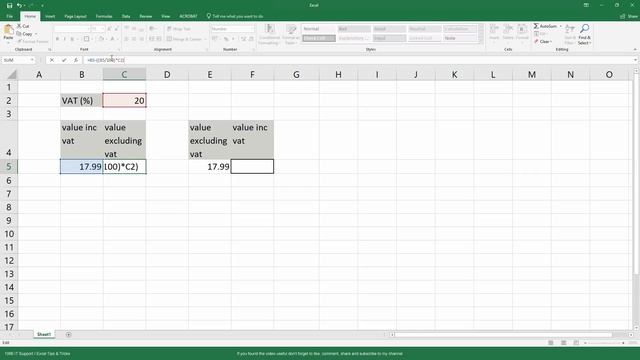Cut the selection with the Cut button
The image size is (640, 360).
[x=23, y=26]
